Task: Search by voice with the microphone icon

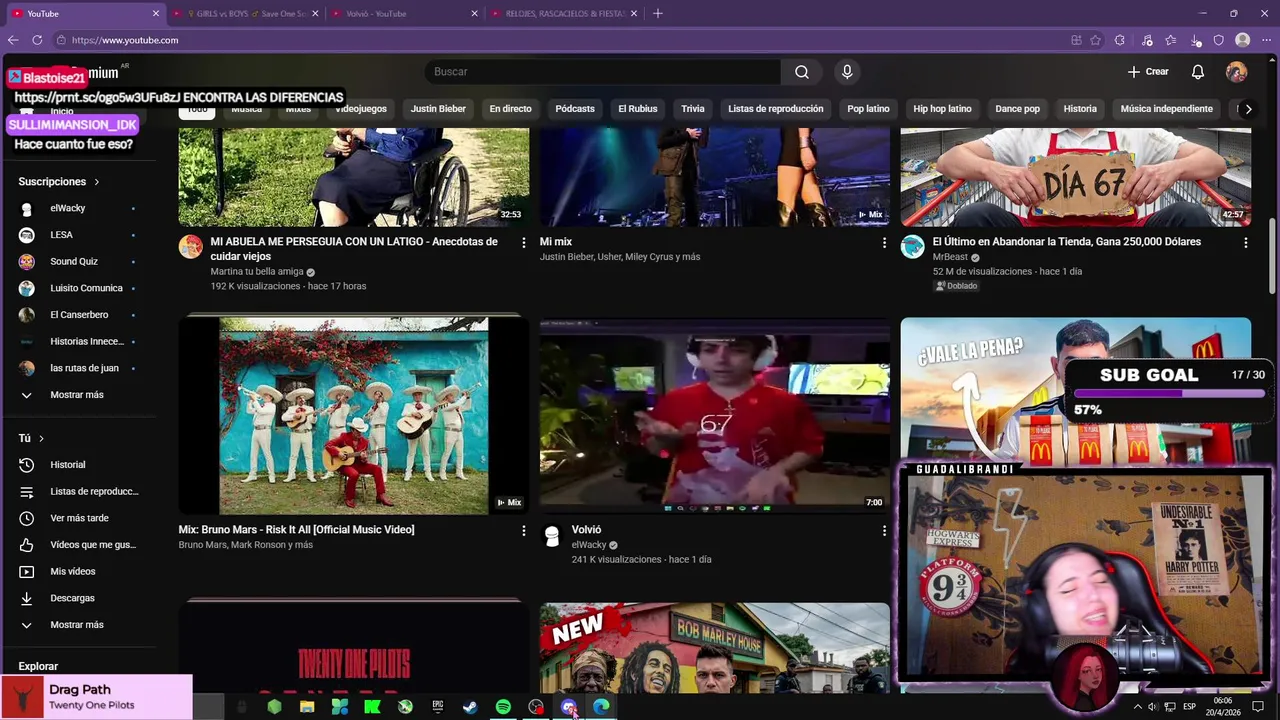Action: tap(847, 72)
